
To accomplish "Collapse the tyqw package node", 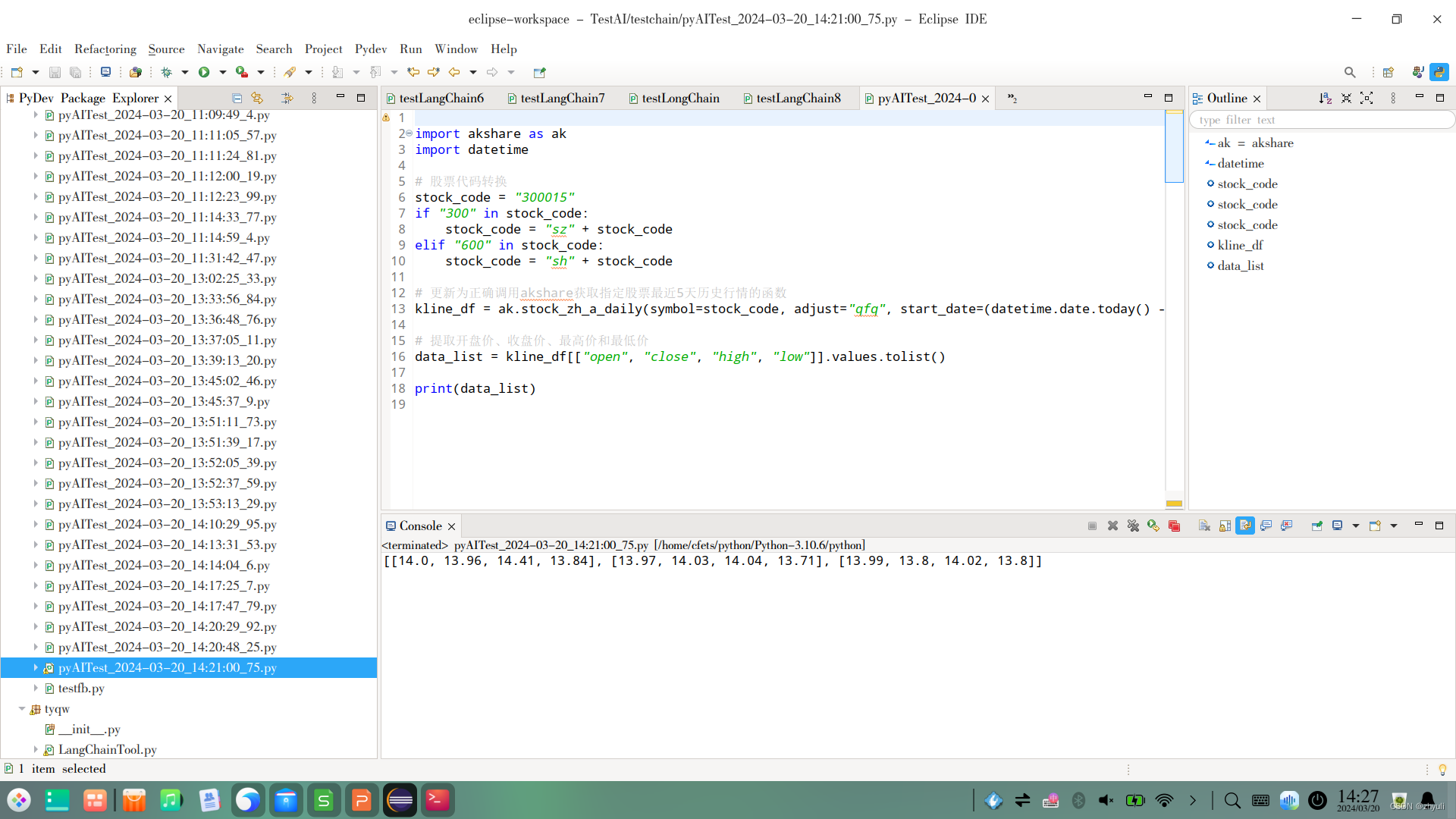I will tap(22, 708).
